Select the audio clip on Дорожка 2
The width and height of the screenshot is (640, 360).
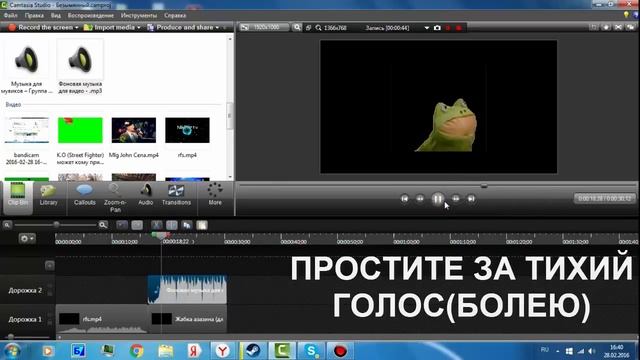(x=187, y=290)
